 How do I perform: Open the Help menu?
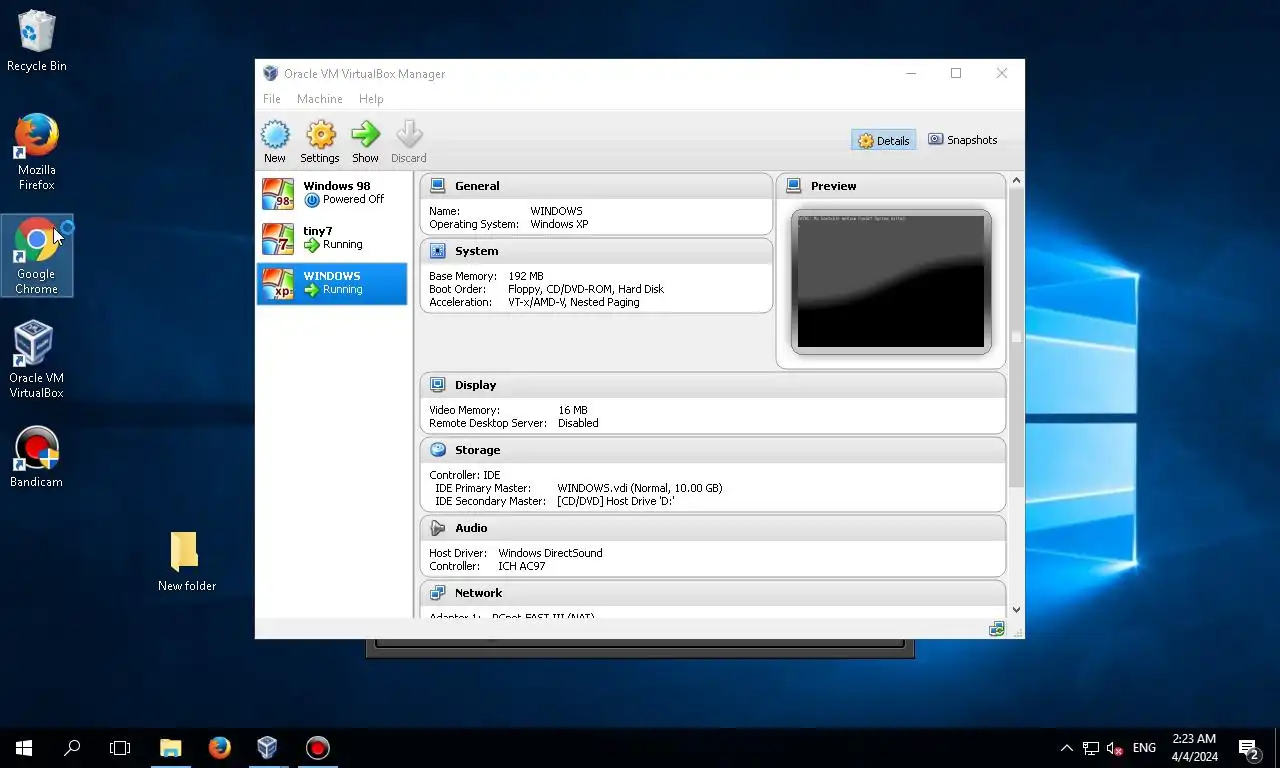[371, 99]
